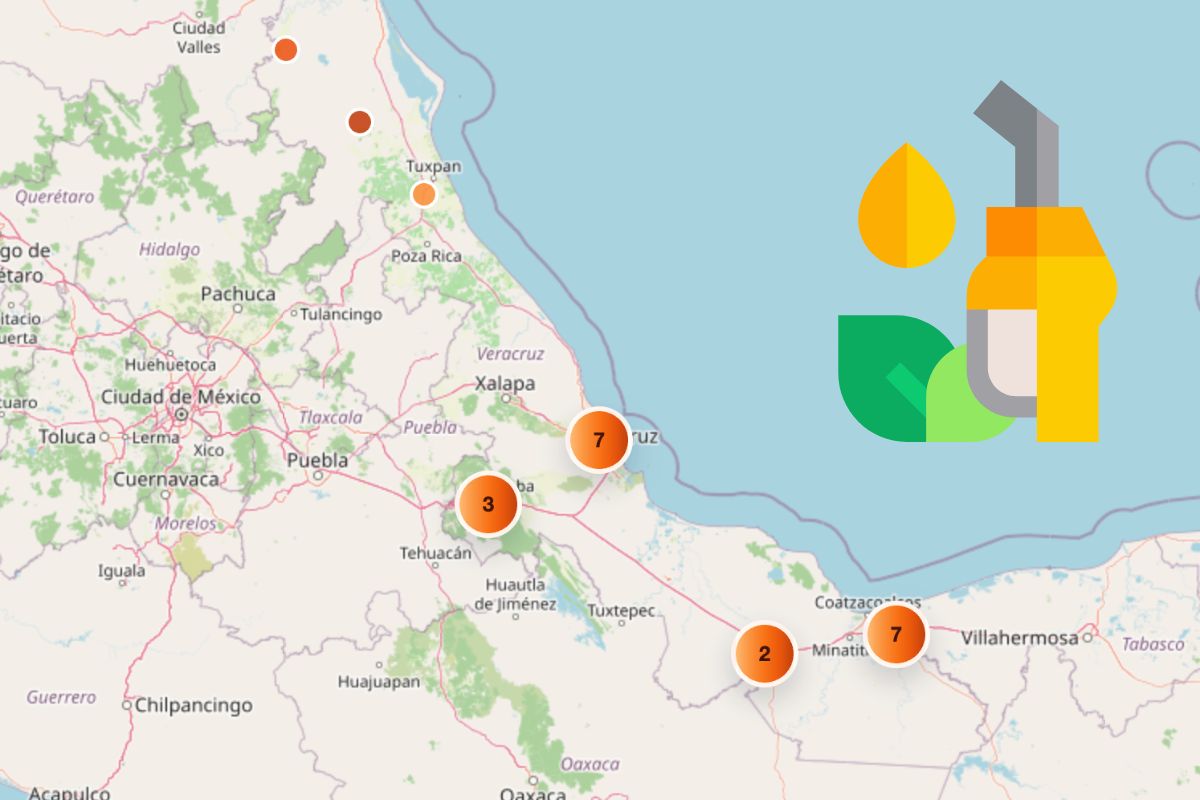Click the Iguala map label
Screen dimensions: 1200x800
pyautogui.click(x=121, y=572)
